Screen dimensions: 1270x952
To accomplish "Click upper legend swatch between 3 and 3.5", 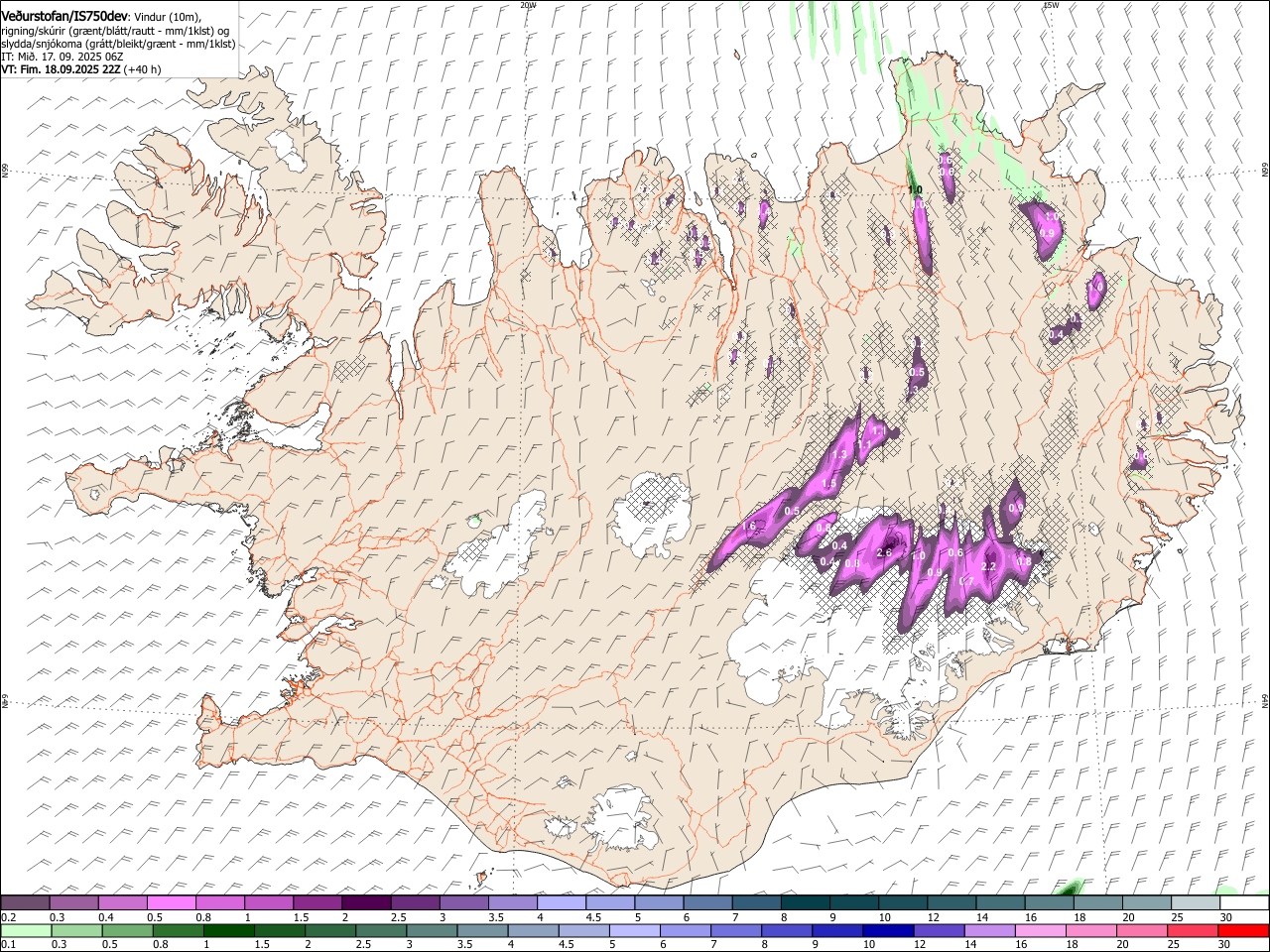I will 464,902.
